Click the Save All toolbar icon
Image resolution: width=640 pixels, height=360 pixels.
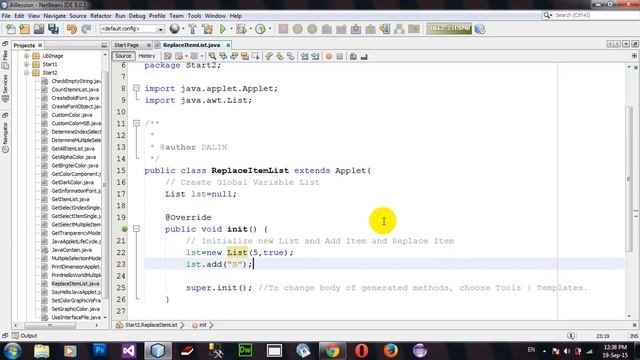[x=53, y=29]
